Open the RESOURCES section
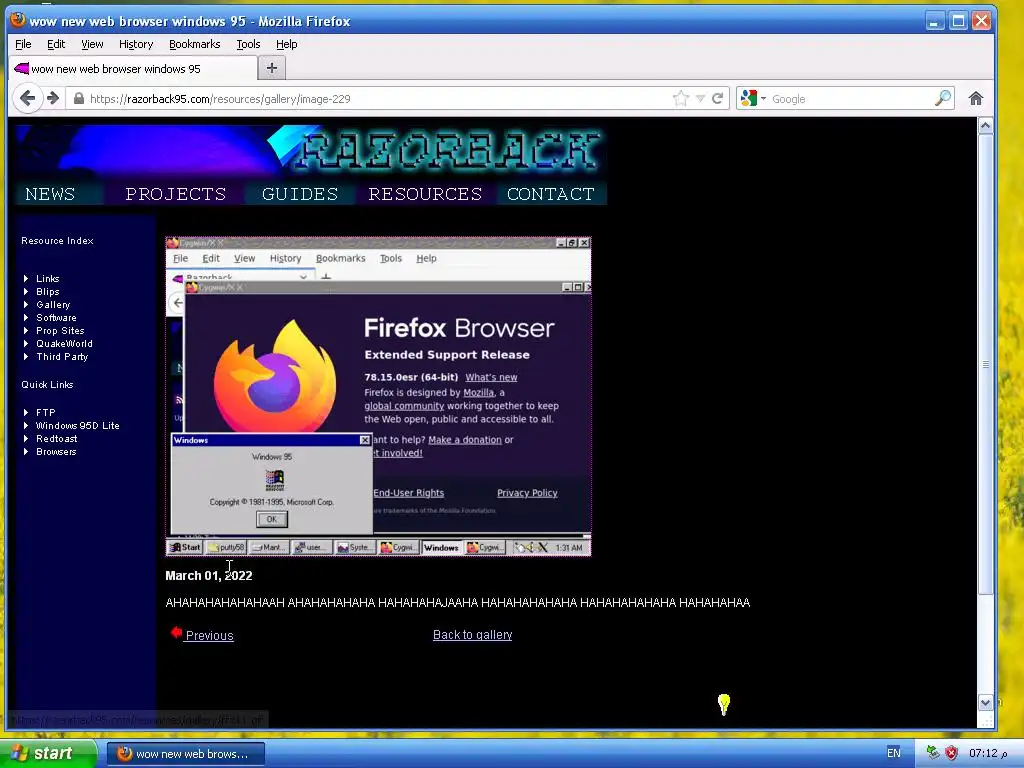Viewport: 1024px width, 768px height. coord(425,194)
